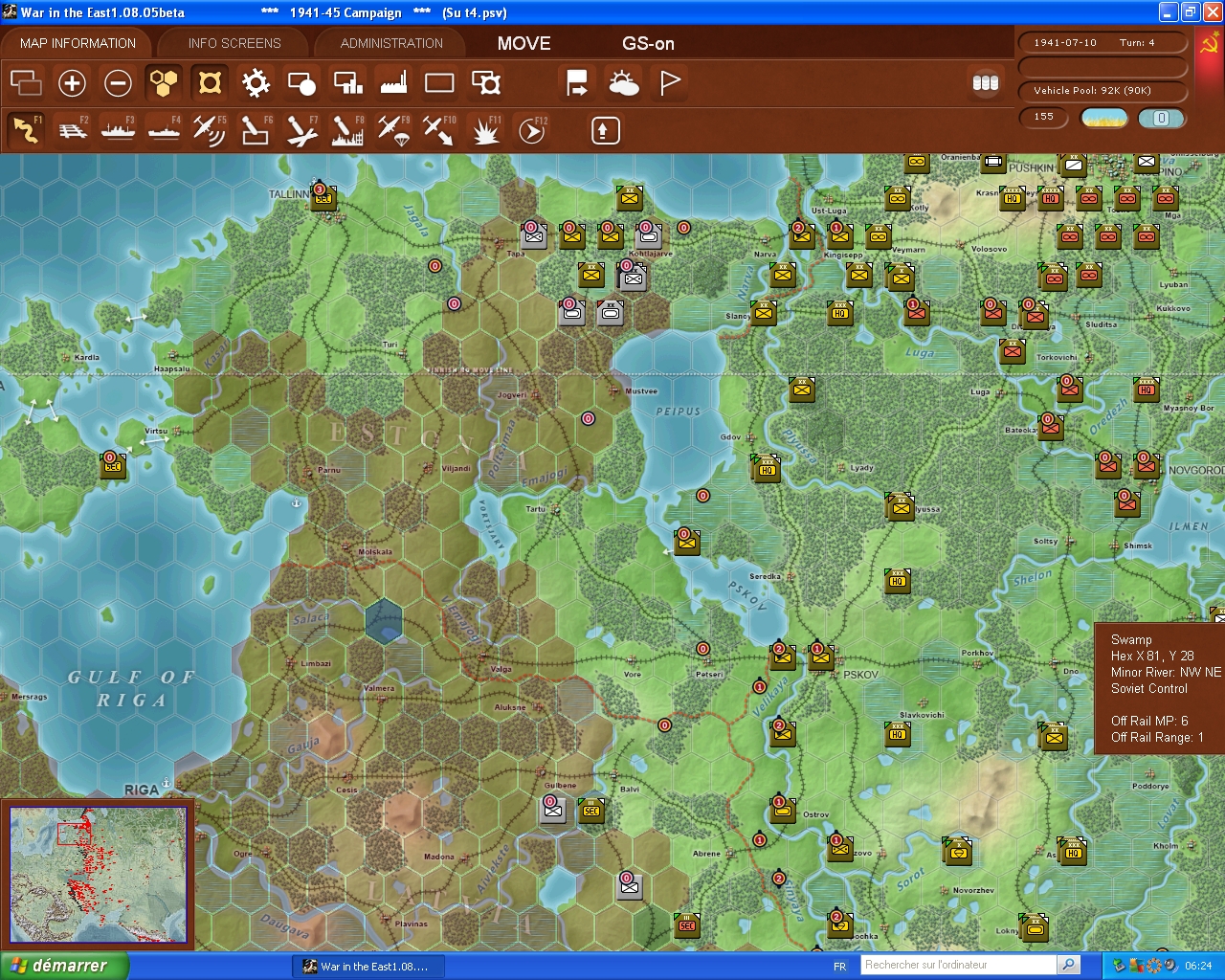Viewport: 1225px width, 980px height.
Task: Select F2 rail movement mode
Action: click(72, 130)
